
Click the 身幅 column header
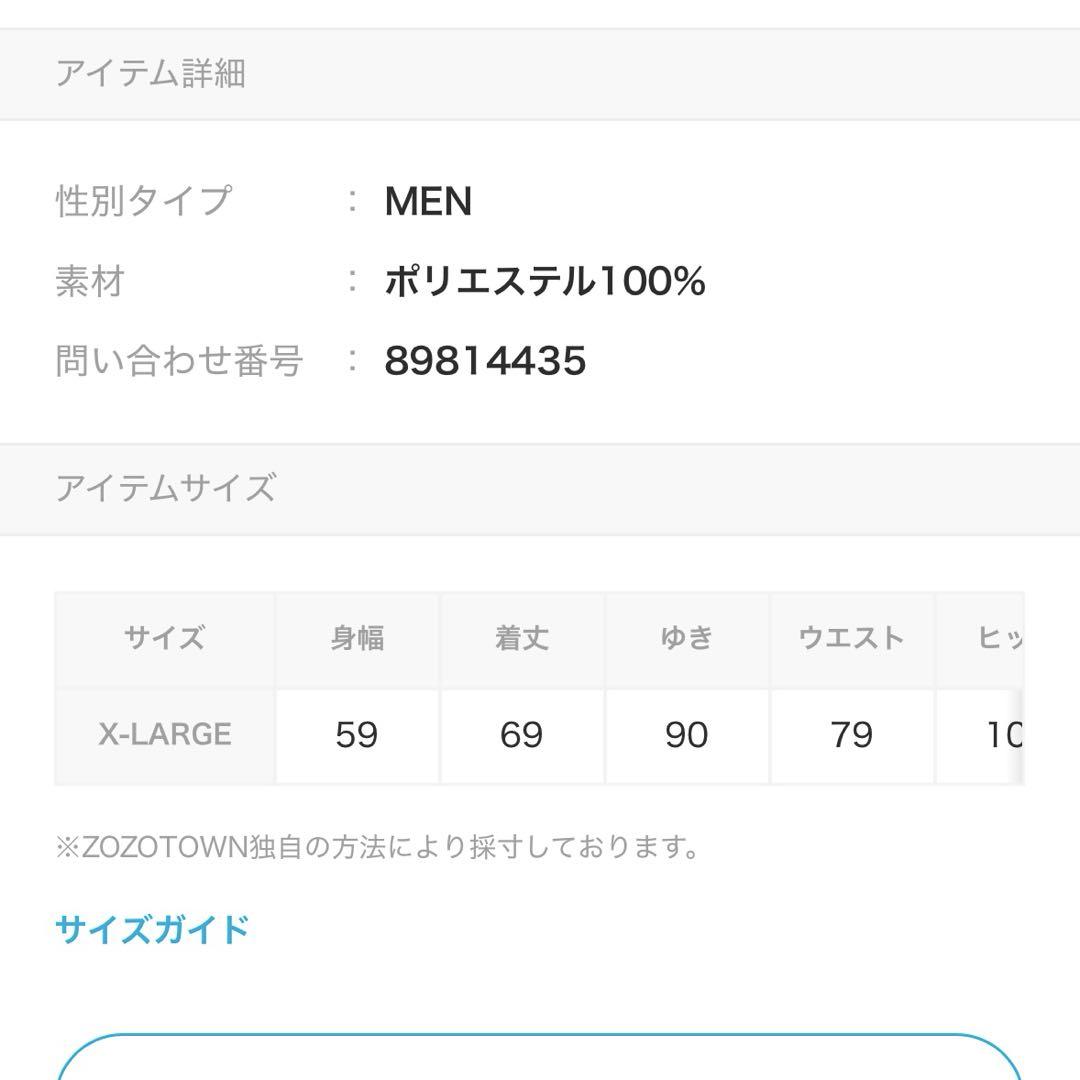click(357, 638)
